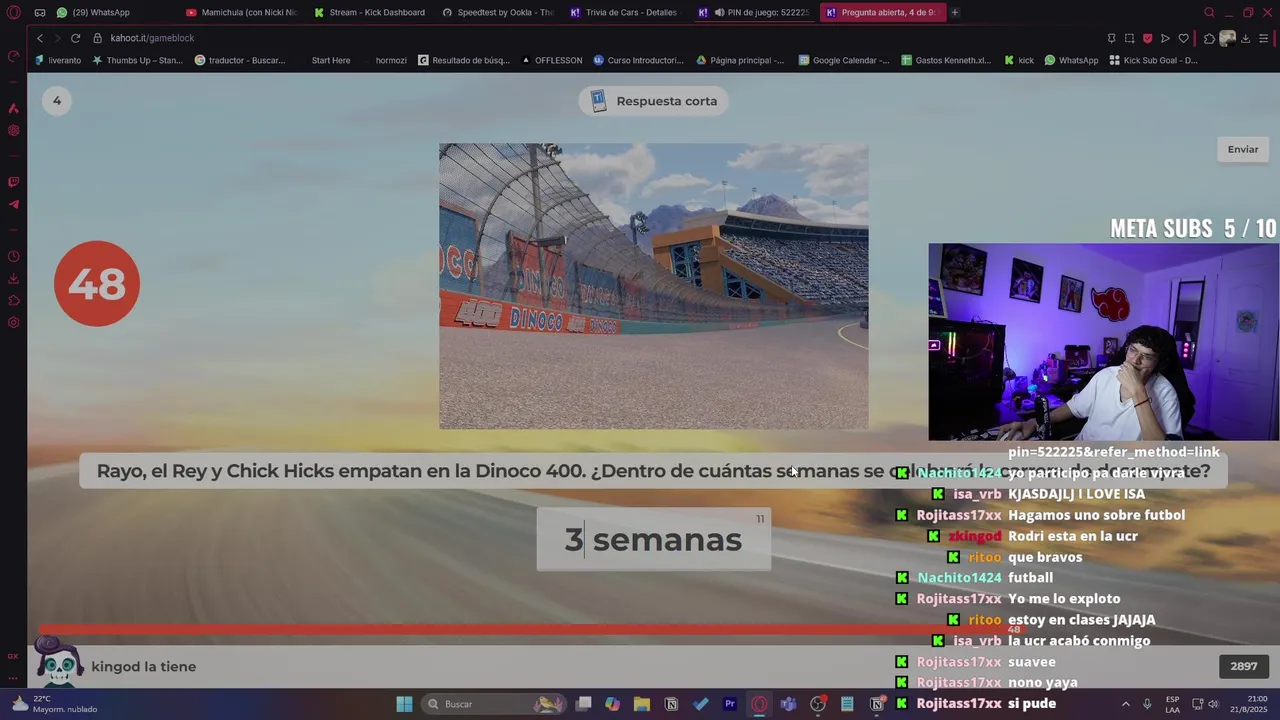Click the Enviar submit button
This screenshot has width=1280, height=720.
[x=1243, y=149]
